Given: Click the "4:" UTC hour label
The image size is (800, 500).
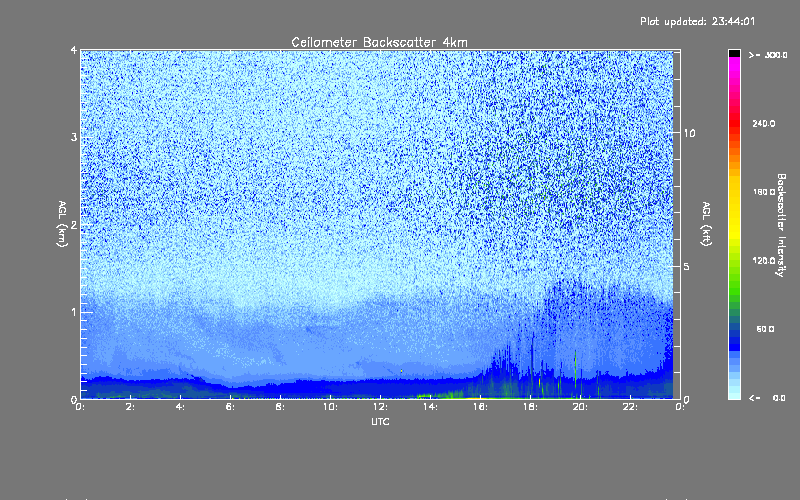Looking at the screenshot, I should [180, 407].
